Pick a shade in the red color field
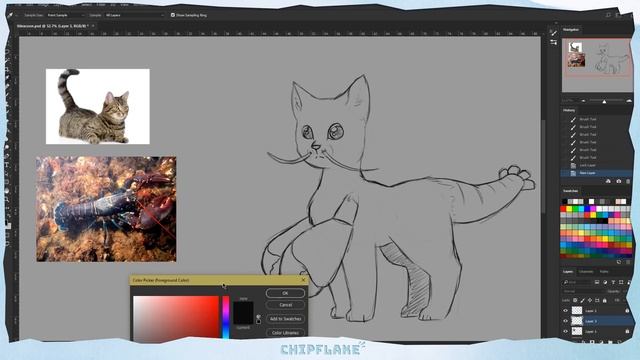The width and height of the screenshot is (640, 360). click(x=176, y=317)
